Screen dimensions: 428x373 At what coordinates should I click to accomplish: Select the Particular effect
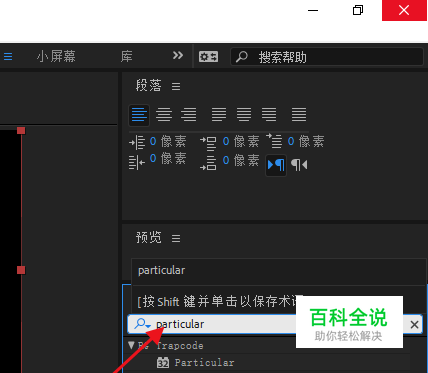pos(204,362)
